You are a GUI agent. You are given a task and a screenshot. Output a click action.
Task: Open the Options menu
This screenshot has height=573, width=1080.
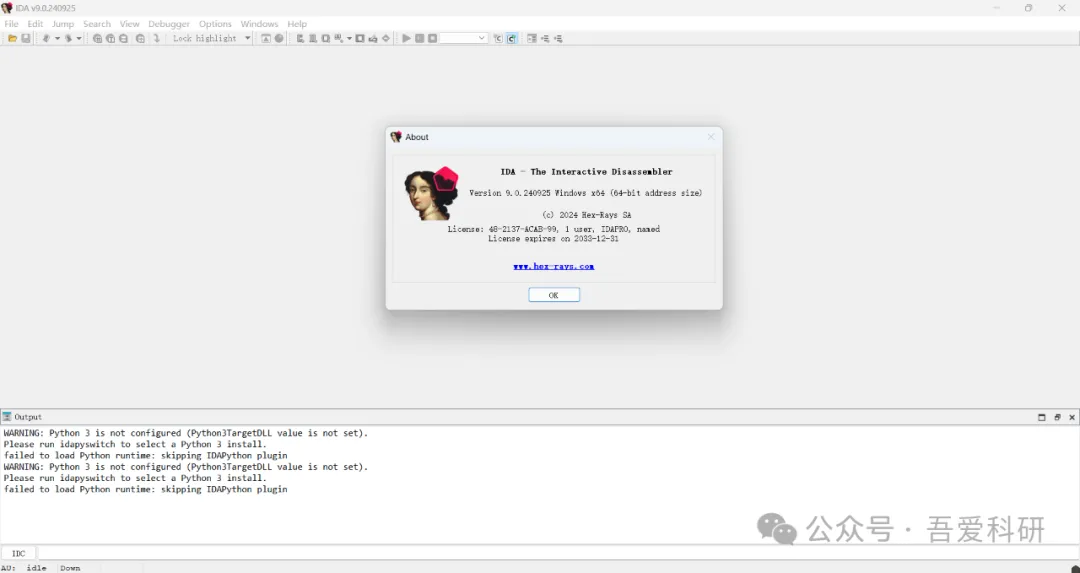point(215,23)
